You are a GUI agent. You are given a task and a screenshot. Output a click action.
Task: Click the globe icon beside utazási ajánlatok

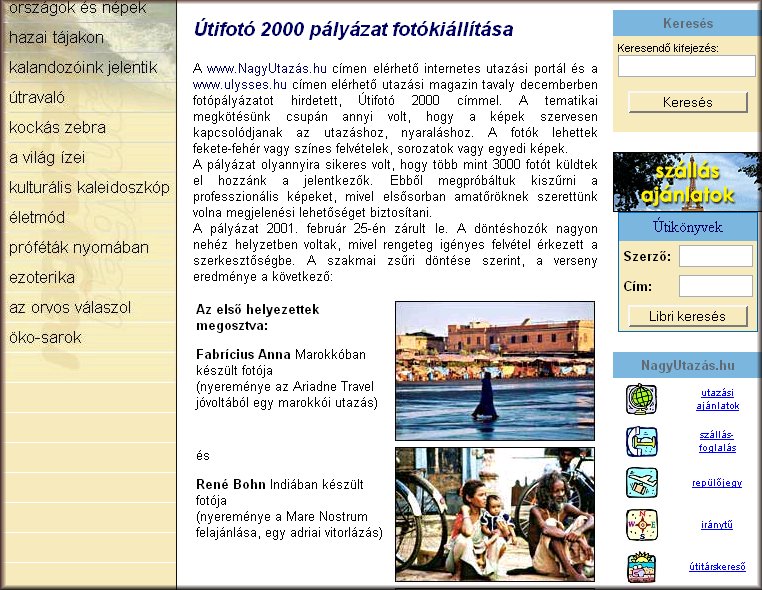pos(641,399)
